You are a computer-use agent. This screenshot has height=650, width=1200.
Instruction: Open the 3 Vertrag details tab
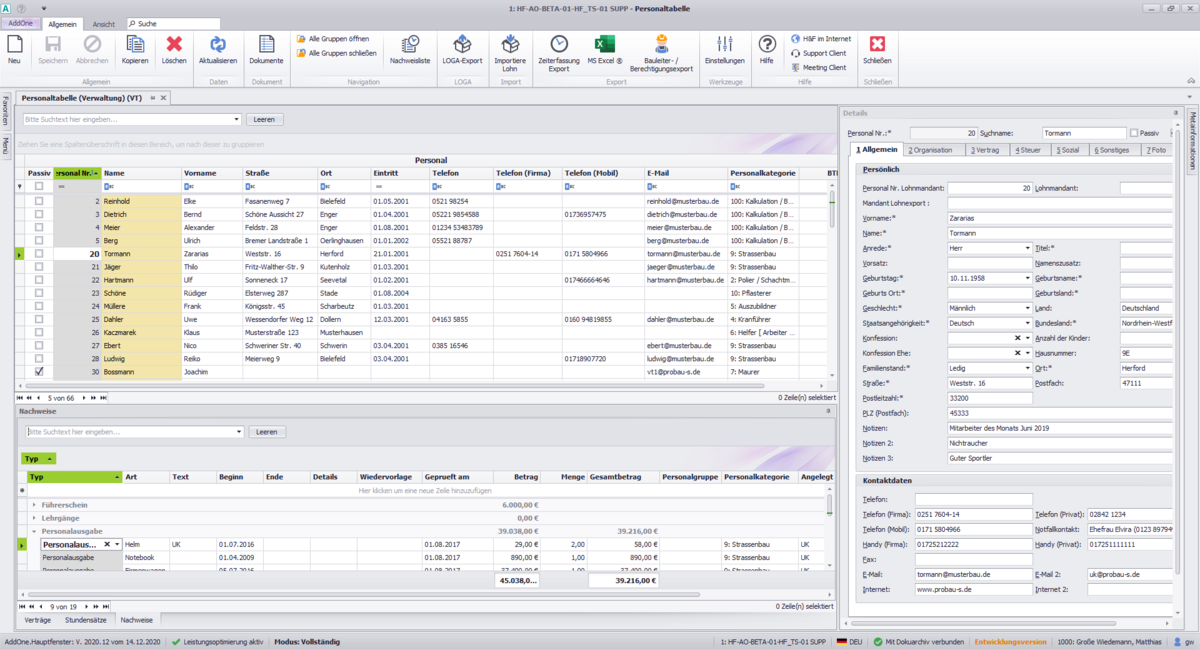[988, 150]
